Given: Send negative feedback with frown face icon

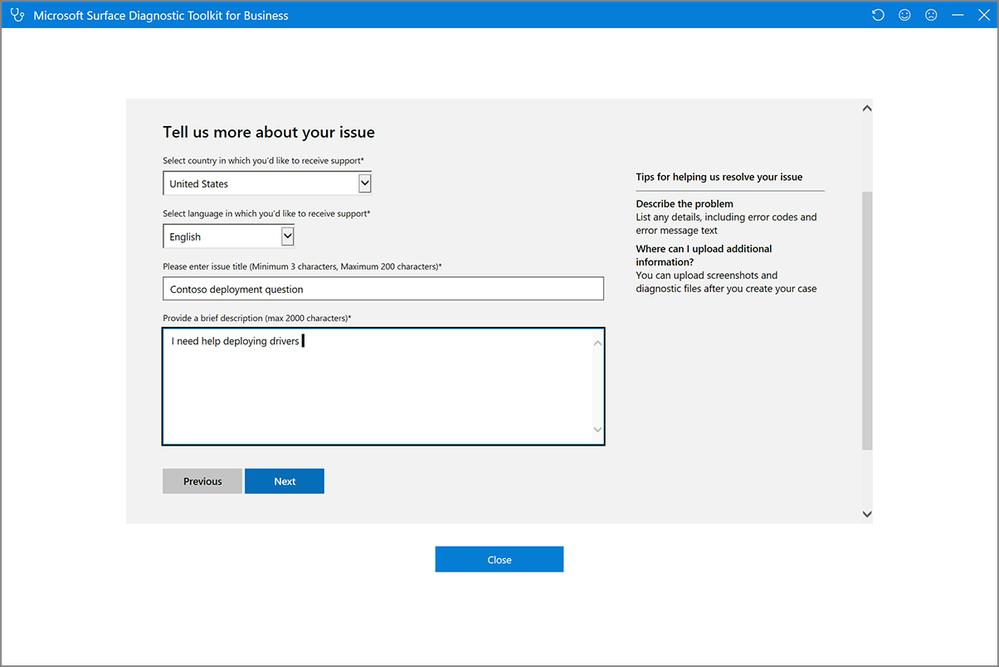Looking at the screenshot, I should click(931, 15).
